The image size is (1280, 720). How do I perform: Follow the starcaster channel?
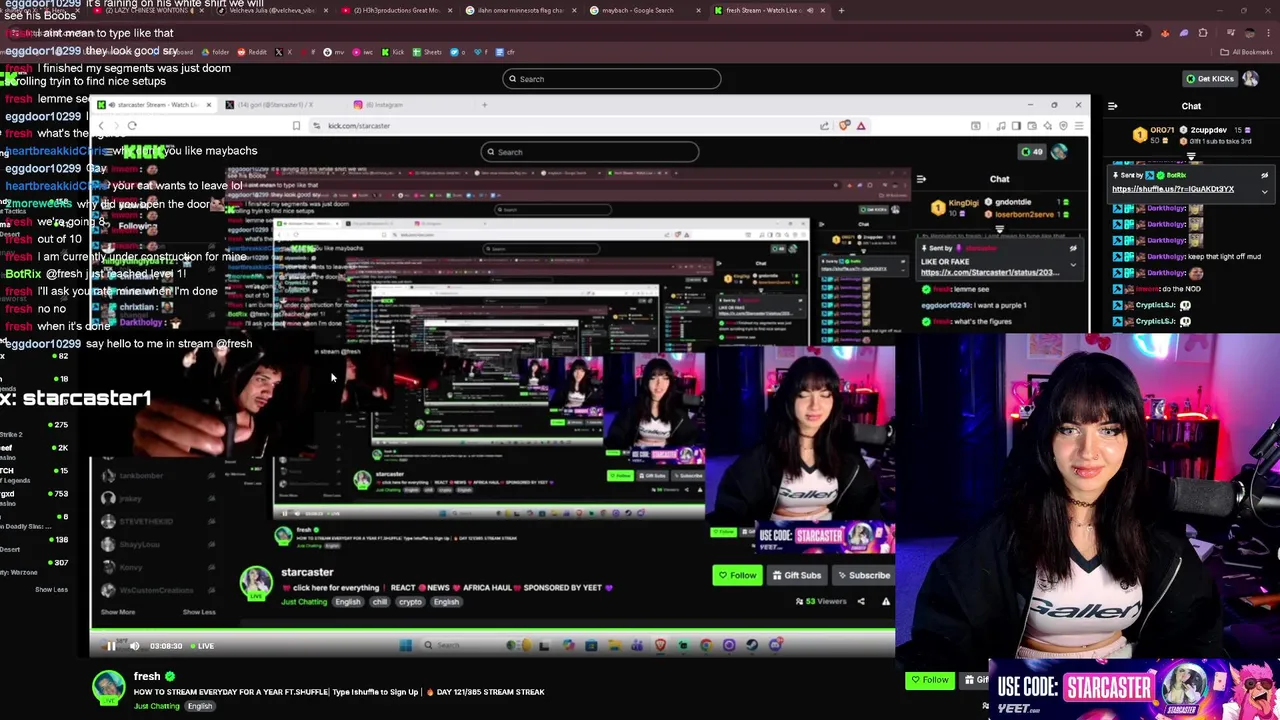[x=737, y=575]
